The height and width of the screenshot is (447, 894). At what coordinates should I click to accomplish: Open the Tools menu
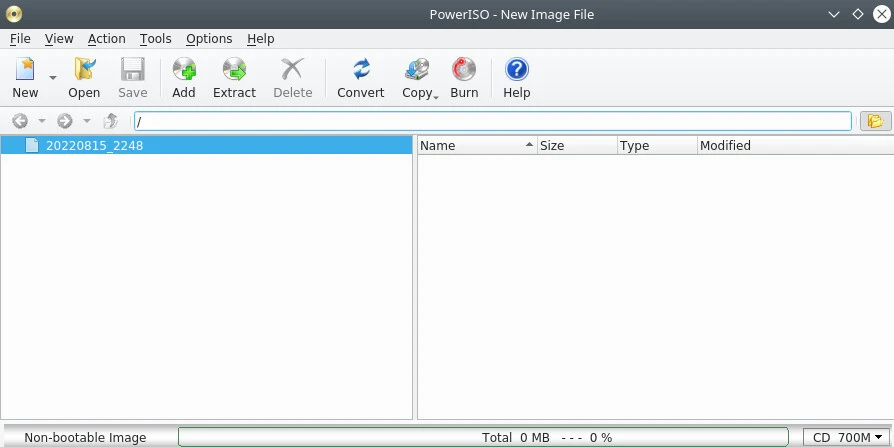point(155,38)
